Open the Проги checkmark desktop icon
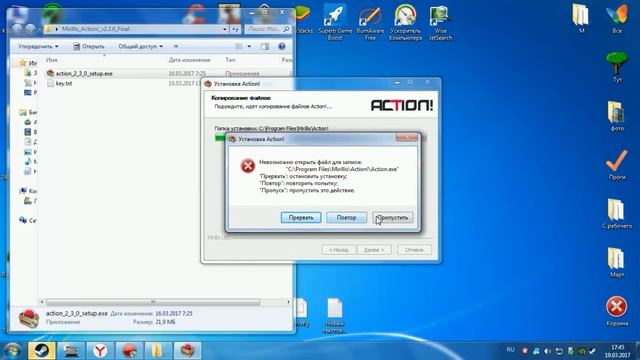Image resolution: width=640 pixels, height=360 pixels. click(x=617, y=164)
